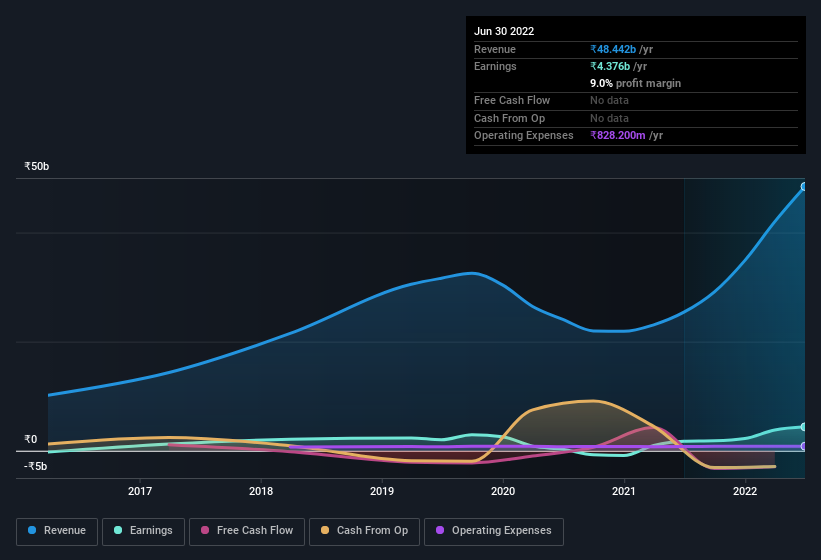The height and width of the screenshot is (560, 821).
Task: Toggle the Operating Expenses series
Action: pos(494,531)
